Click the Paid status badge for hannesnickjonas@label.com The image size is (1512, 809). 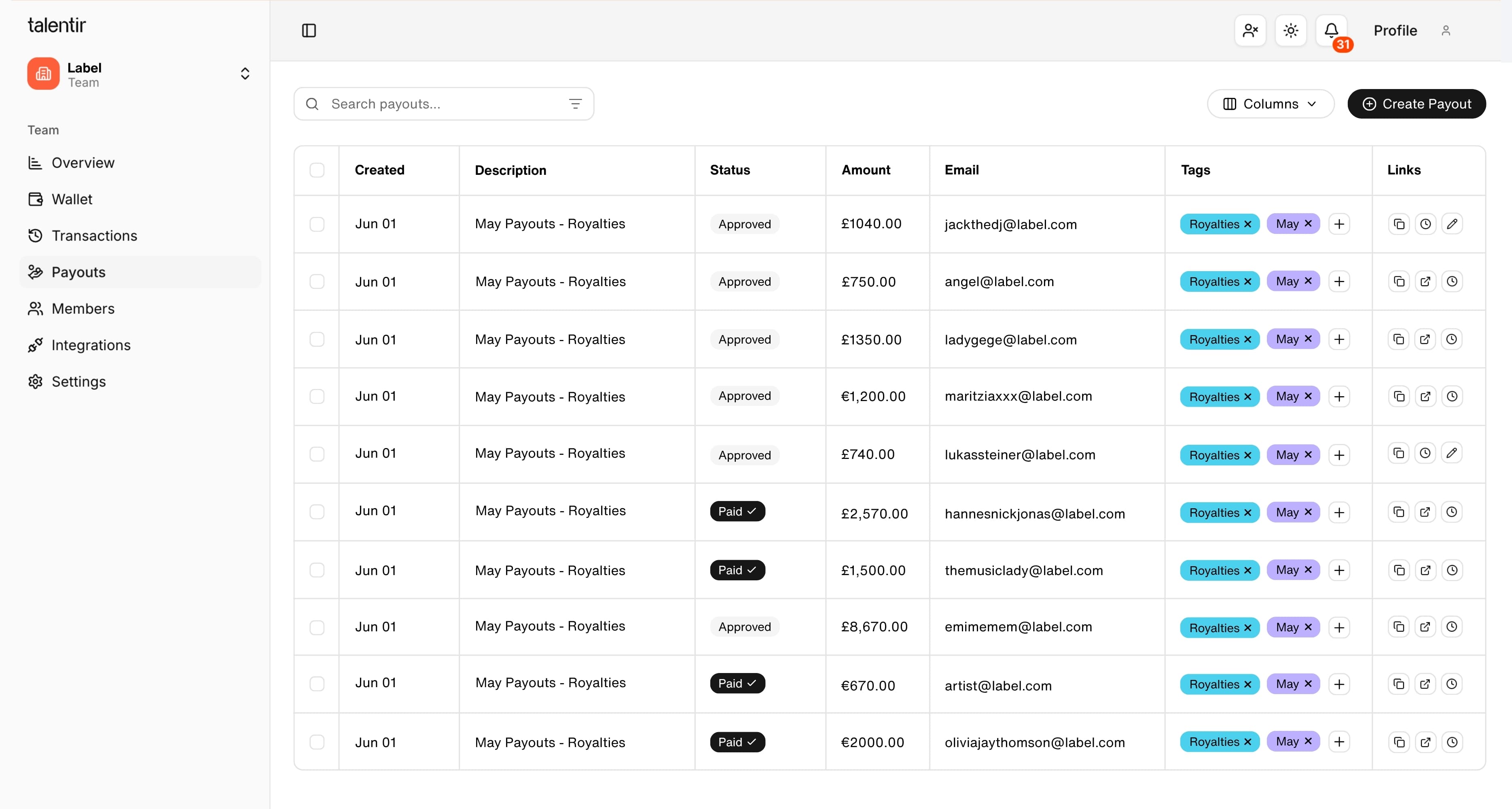pyautogui.click(x=737, y=512)
